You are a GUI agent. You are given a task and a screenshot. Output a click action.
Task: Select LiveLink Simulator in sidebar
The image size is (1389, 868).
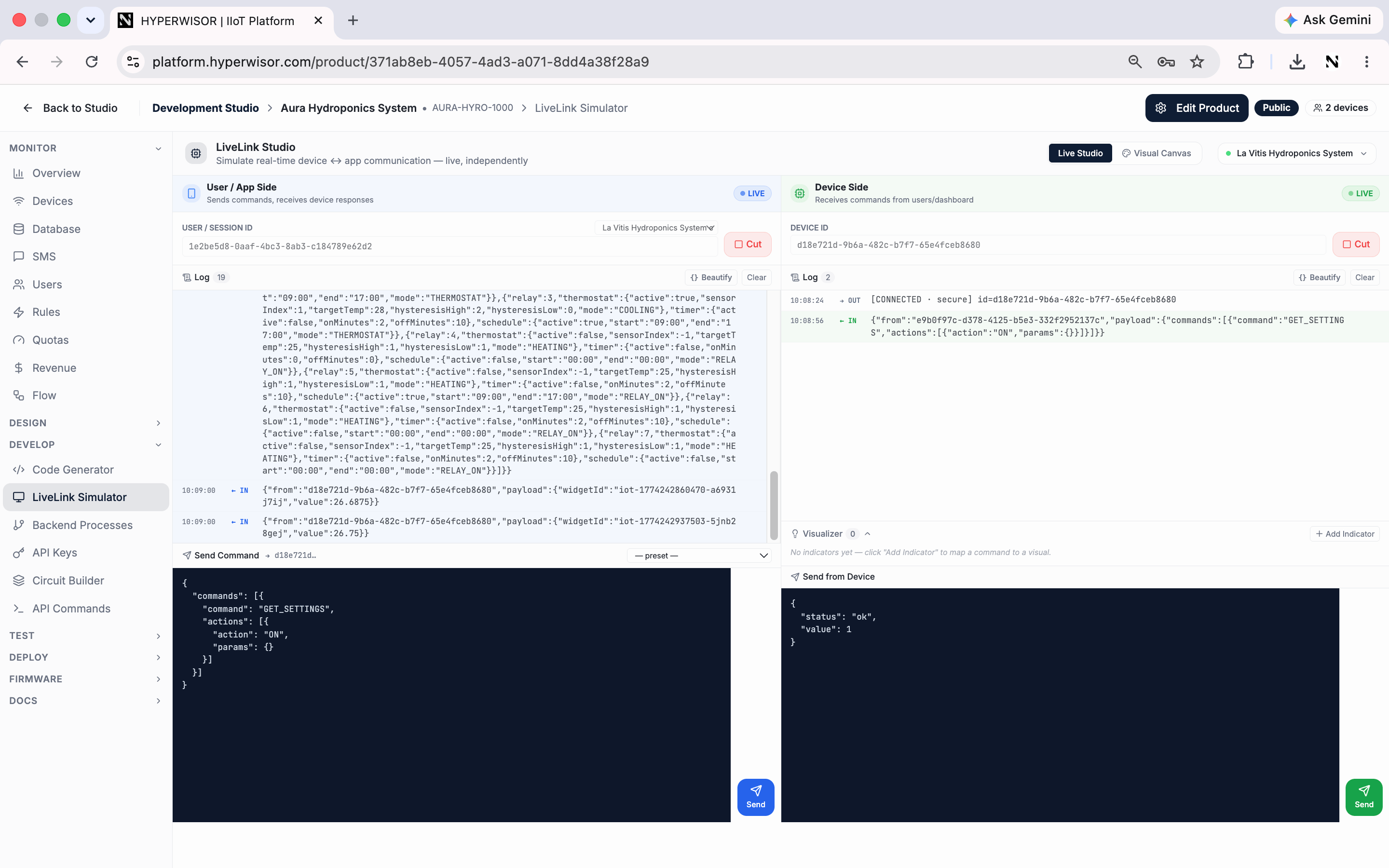(x=86, y=497)
